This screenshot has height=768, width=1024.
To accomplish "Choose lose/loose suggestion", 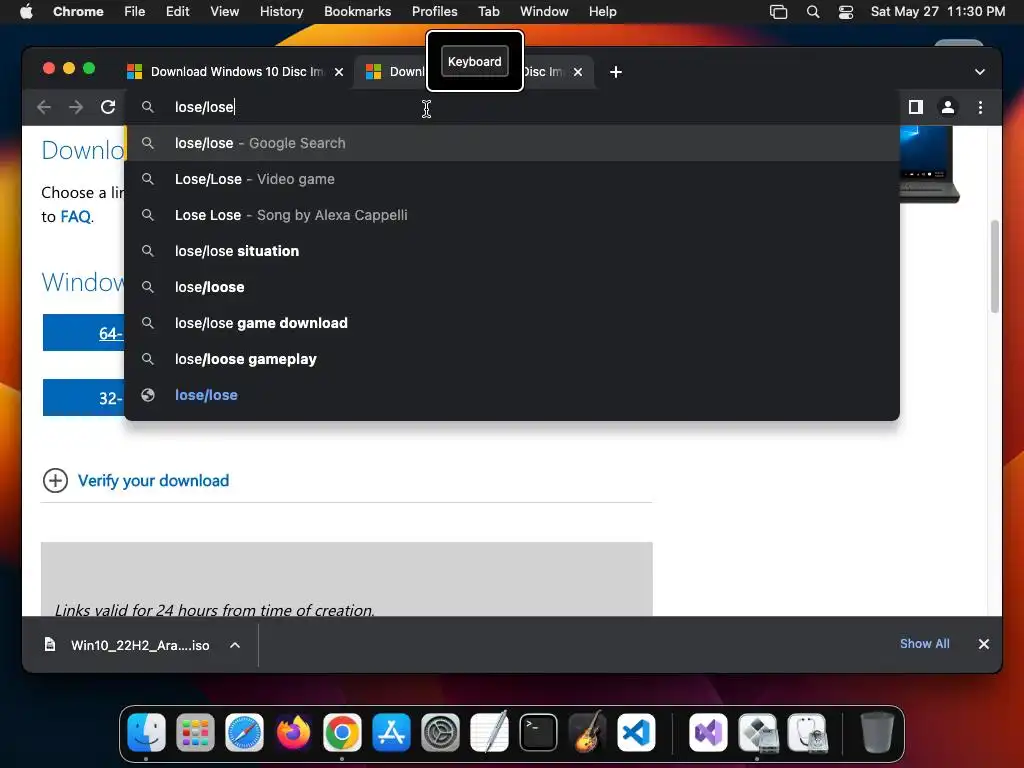I will [x=513, y=287].
